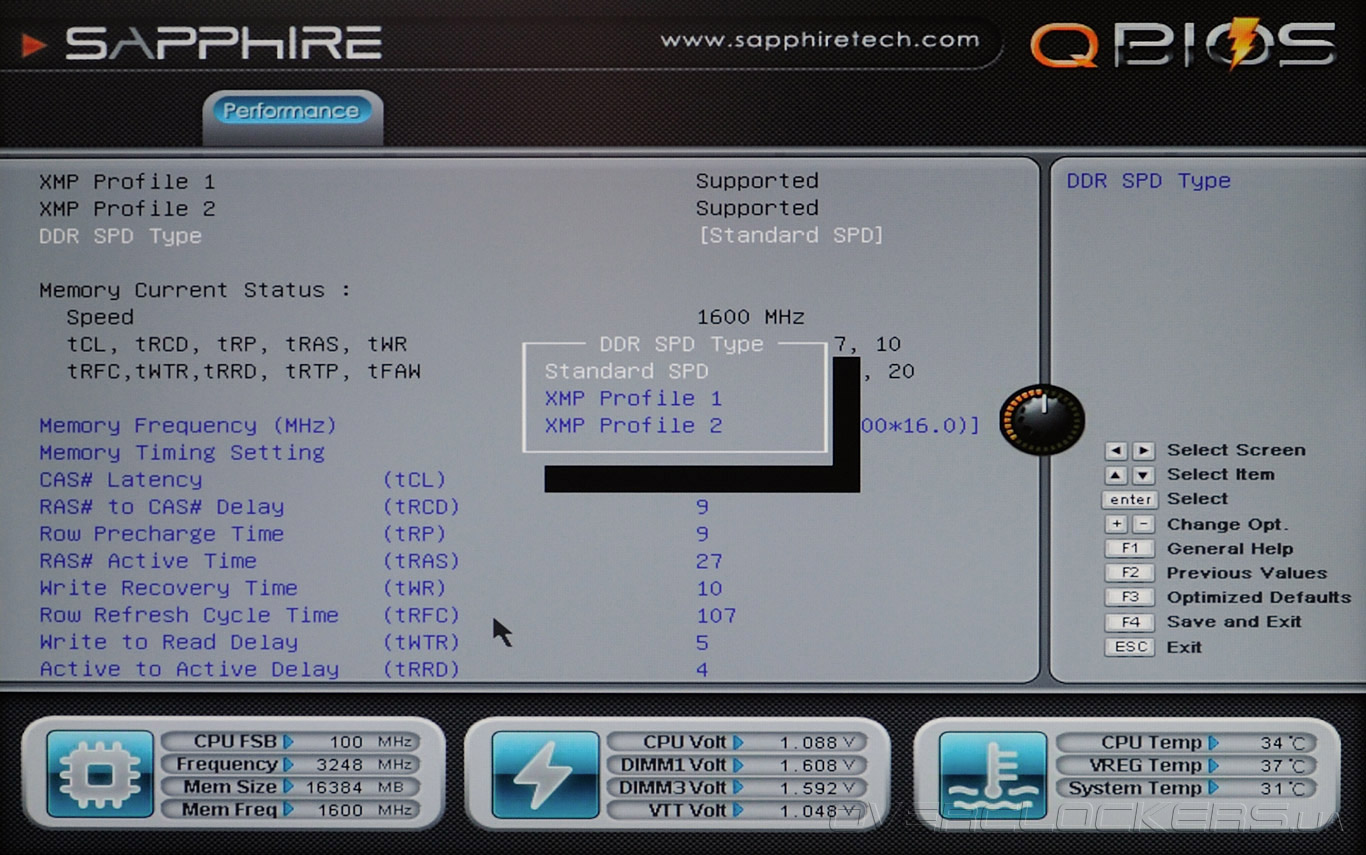Click the lightning bolt voltage icon

pyautogui.click(x=545, y=774)
